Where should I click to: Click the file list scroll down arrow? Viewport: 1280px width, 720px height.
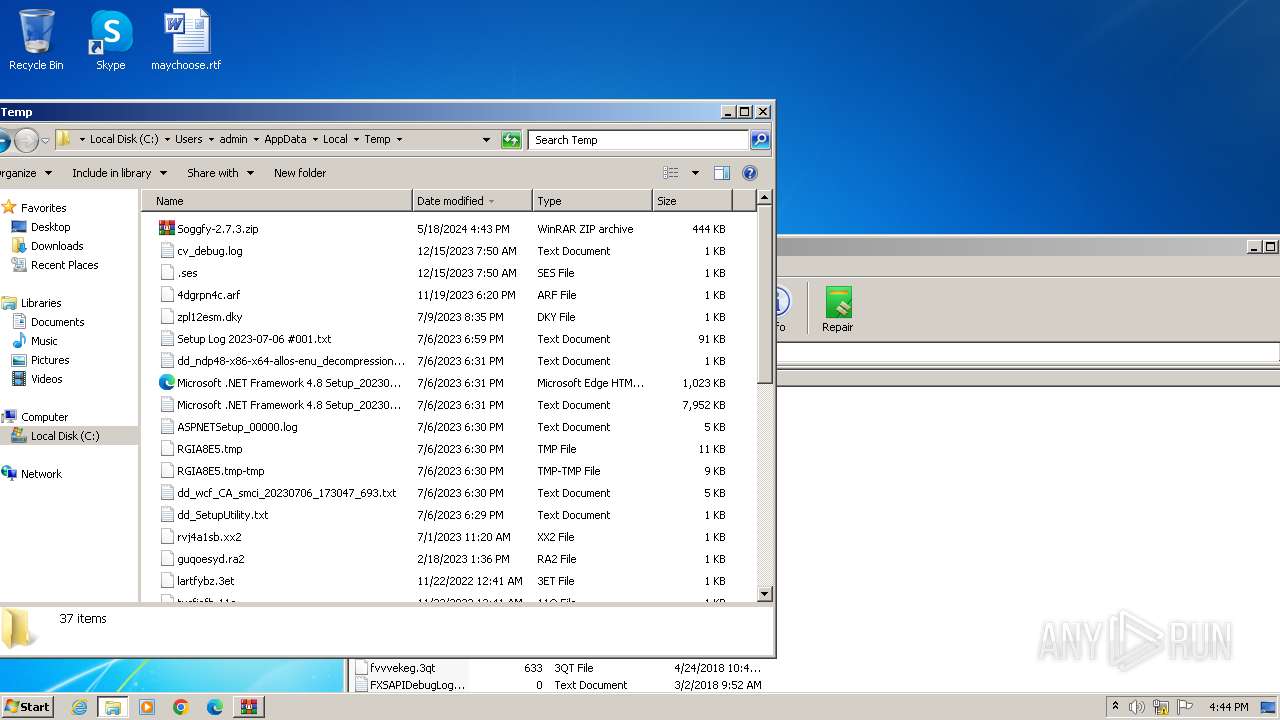764,594
